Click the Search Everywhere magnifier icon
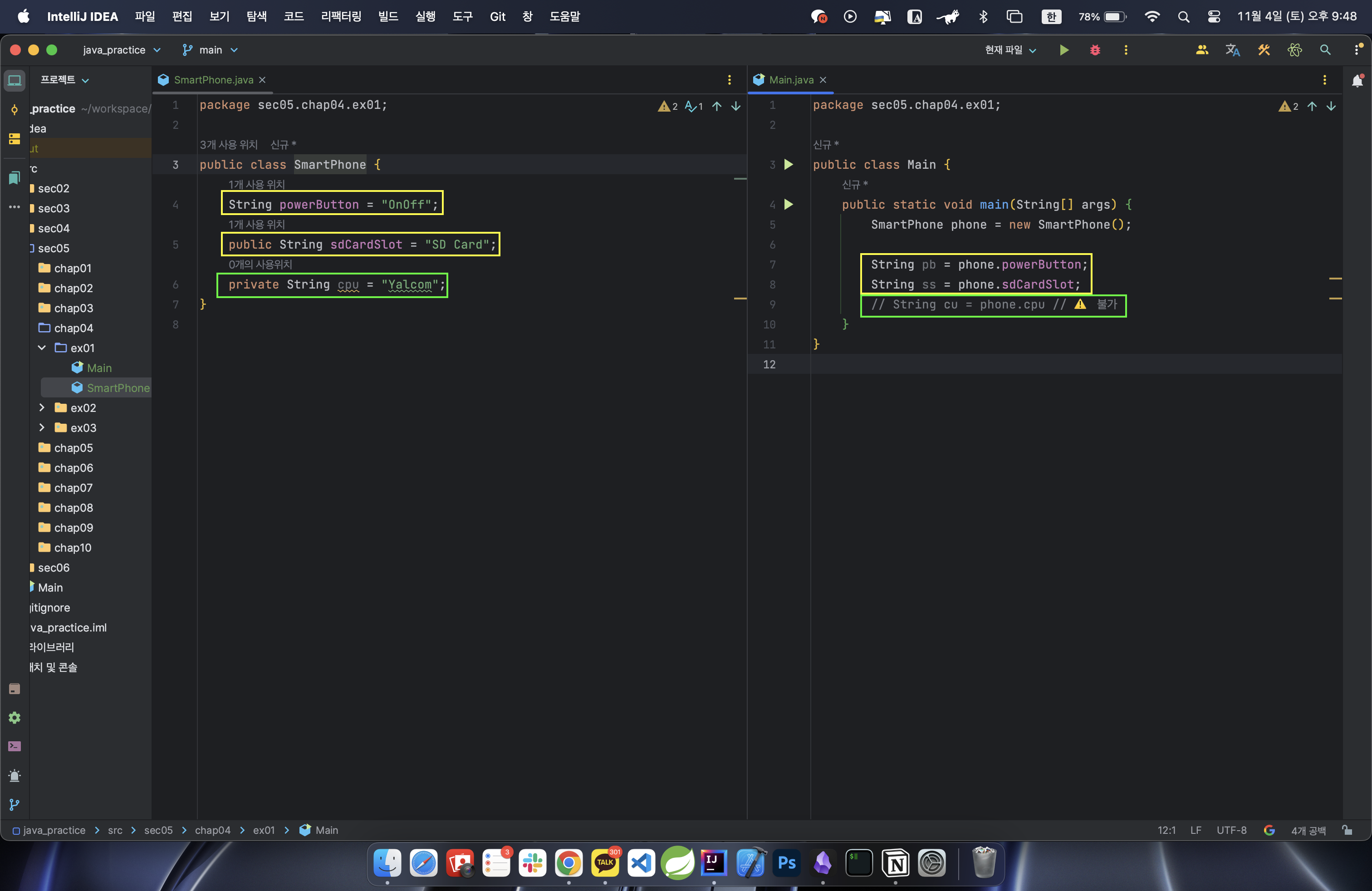1372x891 pixels. point(1325,50)
